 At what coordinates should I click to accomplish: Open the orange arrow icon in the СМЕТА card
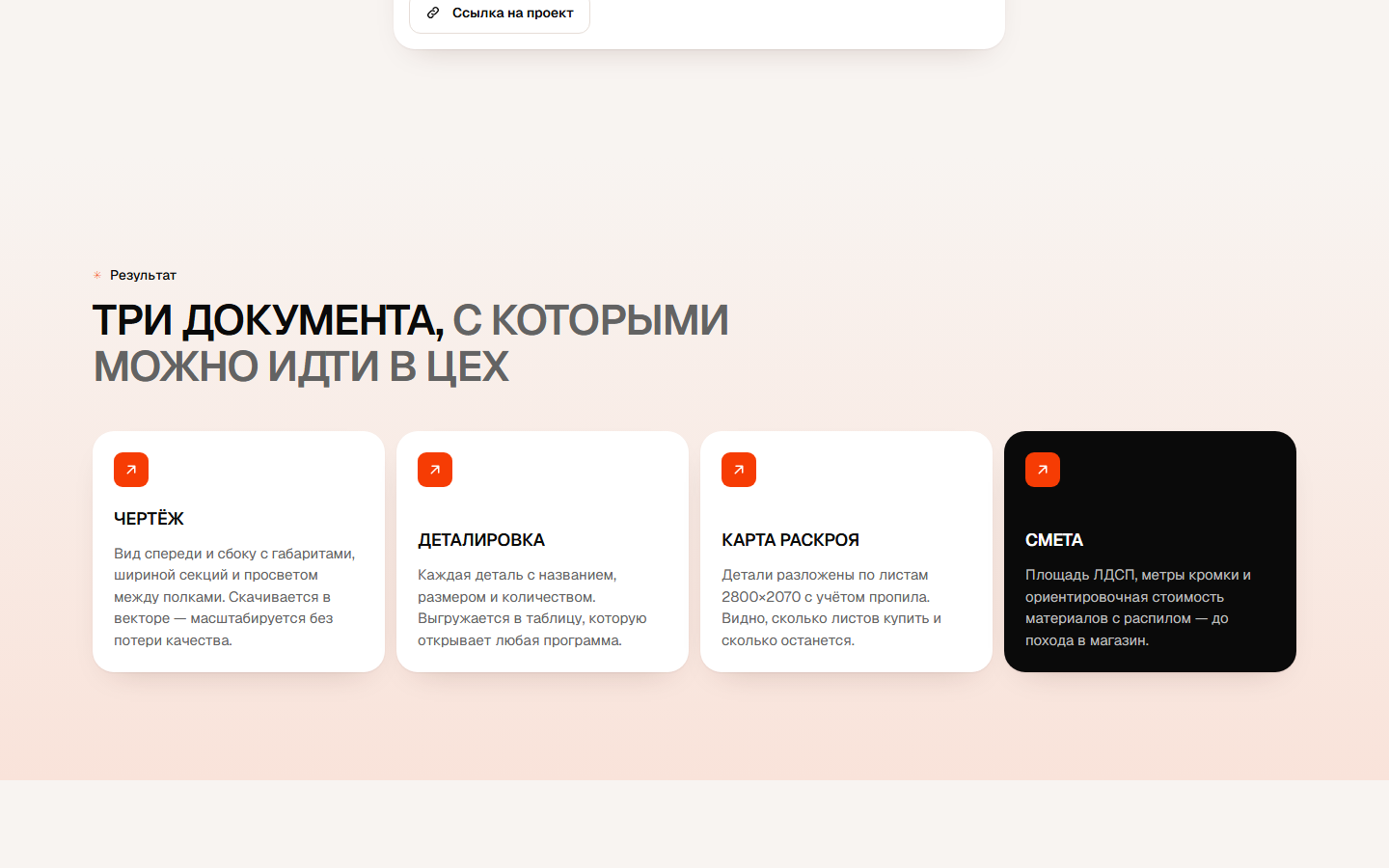[x=1043, y=470]
